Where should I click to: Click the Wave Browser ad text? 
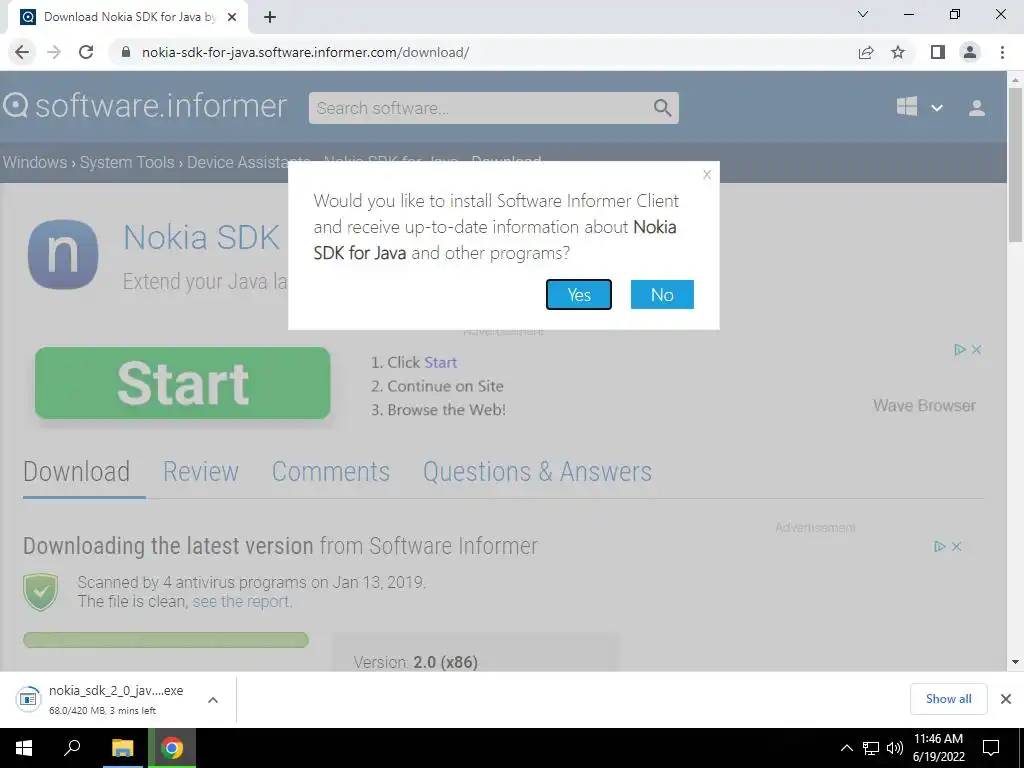(x=924, y=406)
